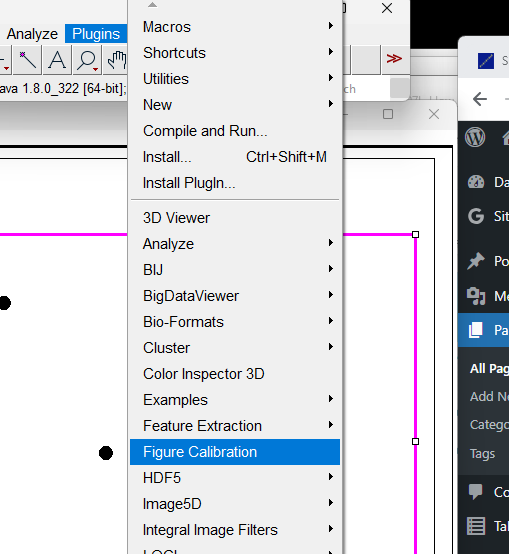Image resolution: width=509 pixels, height=554 pixels.
Task: Choose Install... menu entry
Action: tap(235, 157)
